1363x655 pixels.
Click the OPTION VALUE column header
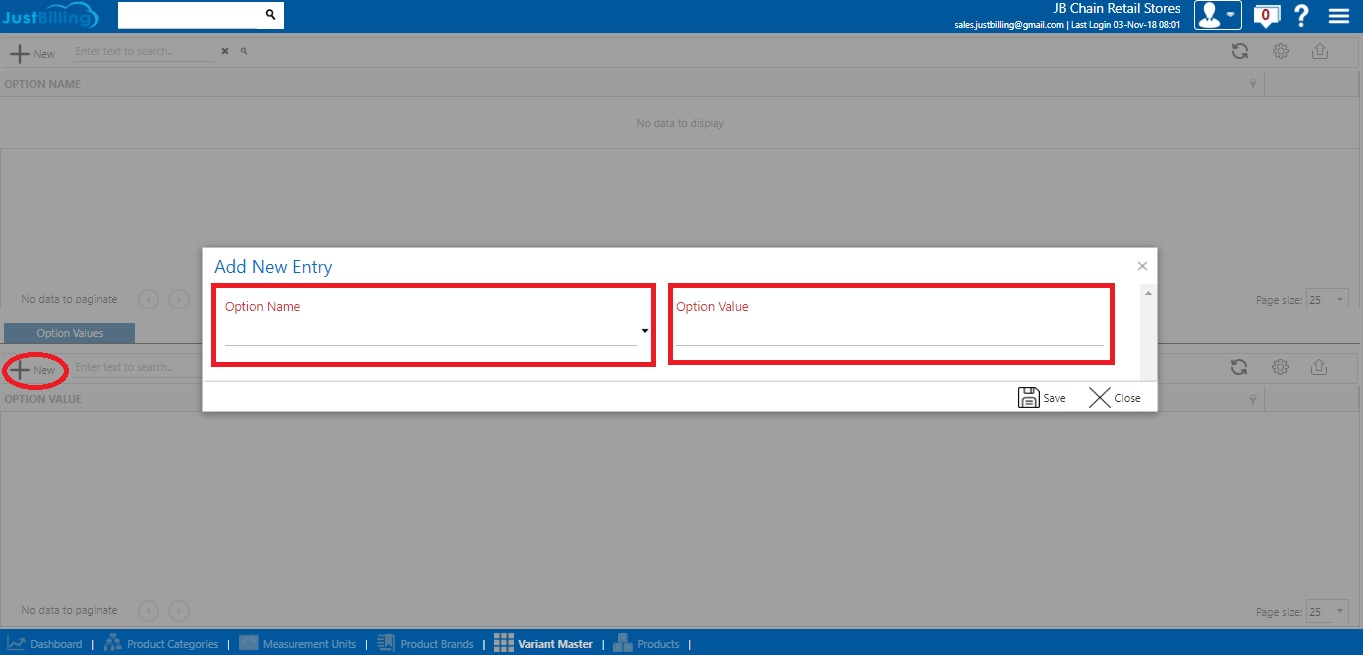pos(43,399)
